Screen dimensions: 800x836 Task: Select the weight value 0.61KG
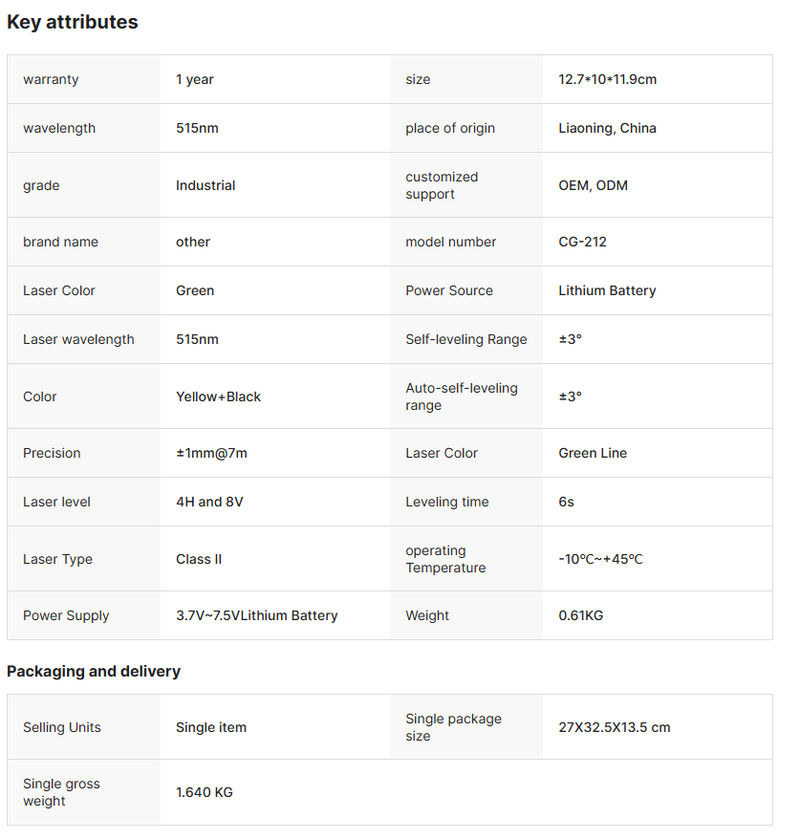click(580, 616)
